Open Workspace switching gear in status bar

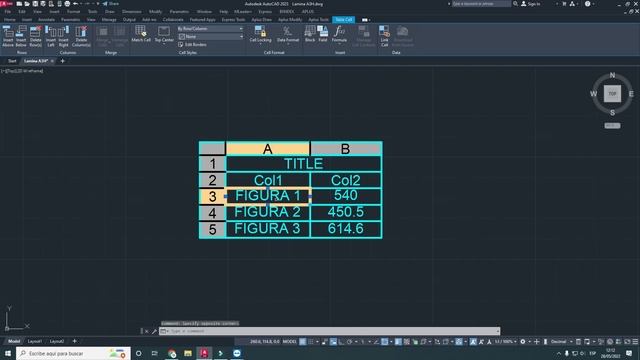[522, 342]
